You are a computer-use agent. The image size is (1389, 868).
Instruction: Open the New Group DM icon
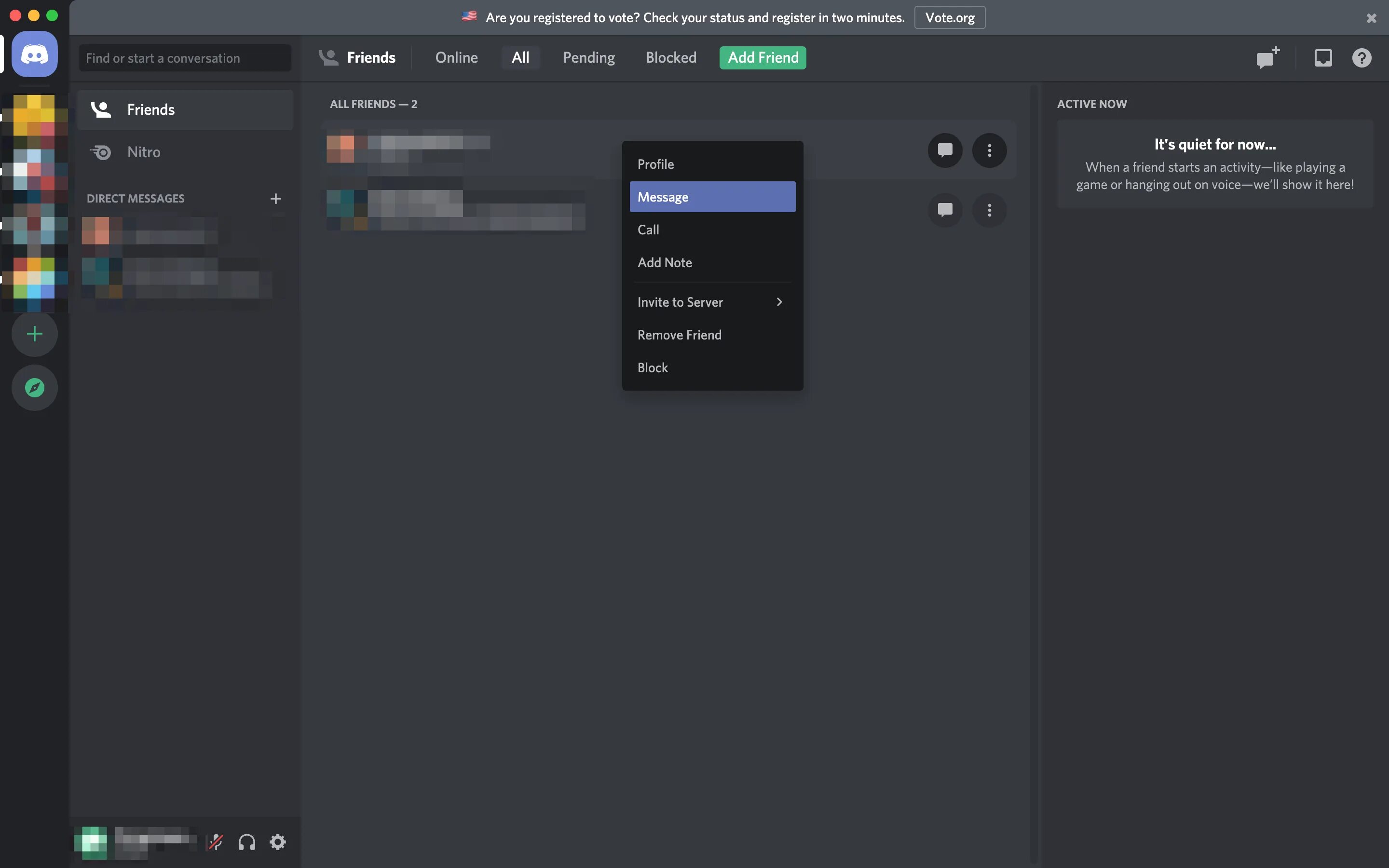tap(1267, 58)
